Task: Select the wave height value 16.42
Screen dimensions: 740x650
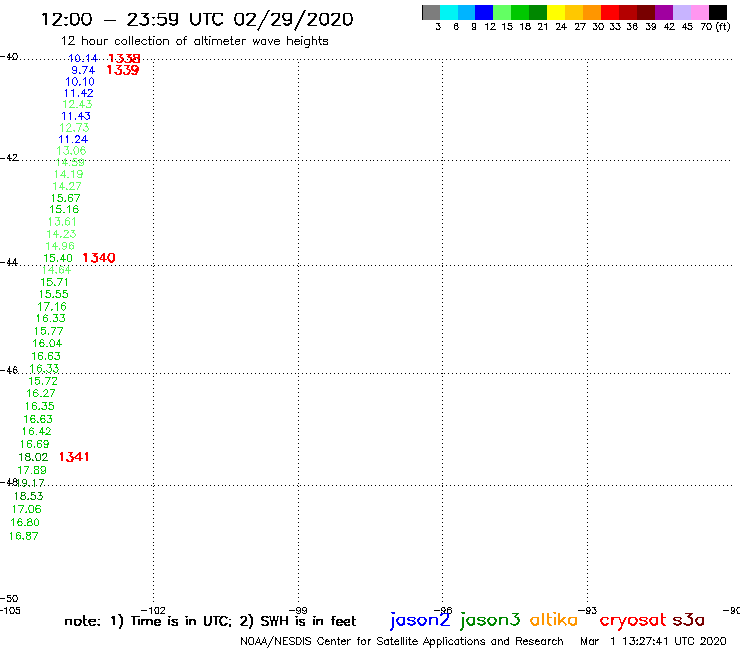Action: tap(37, 431)
